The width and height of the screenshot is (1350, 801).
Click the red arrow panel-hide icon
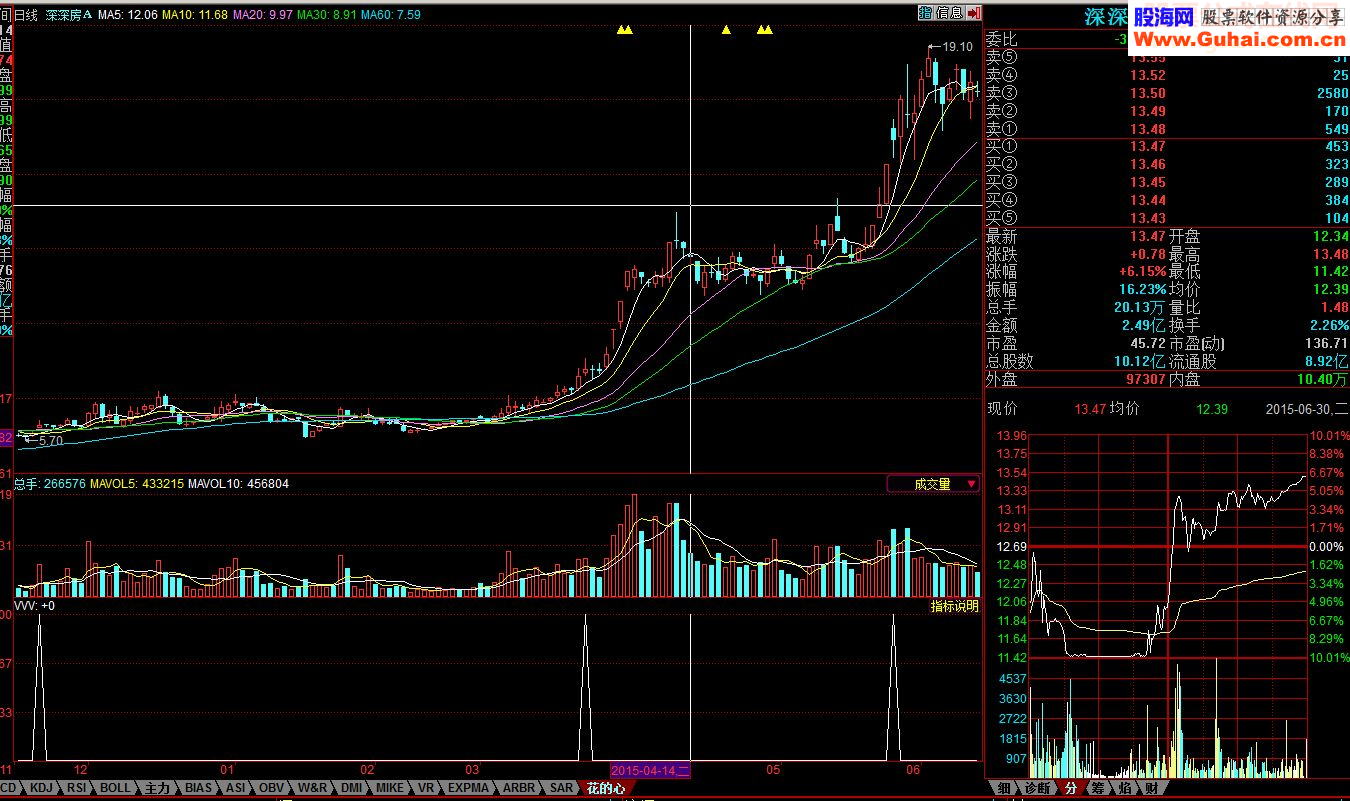[x=973, y=13]
